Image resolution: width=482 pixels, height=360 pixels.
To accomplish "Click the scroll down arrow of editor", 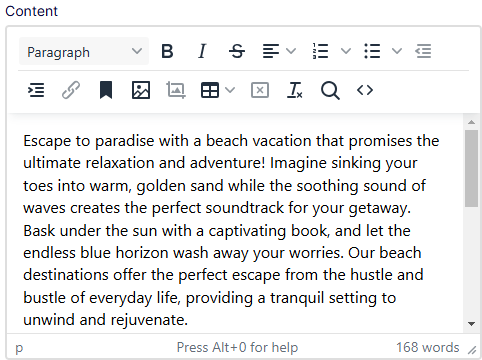I will pos(471,324).
